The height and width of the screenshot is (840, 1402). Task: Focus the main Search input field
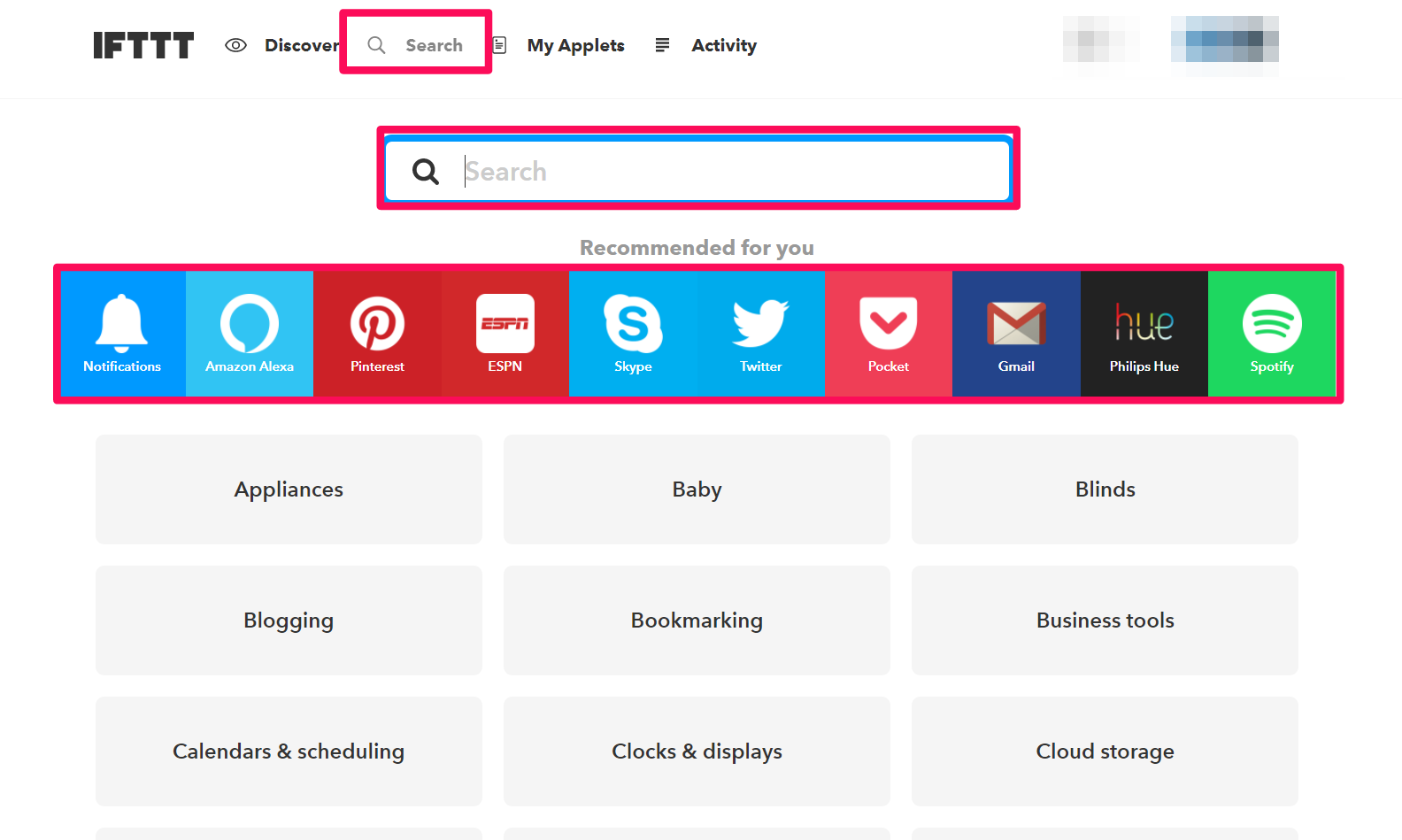(x=698, y=169)
